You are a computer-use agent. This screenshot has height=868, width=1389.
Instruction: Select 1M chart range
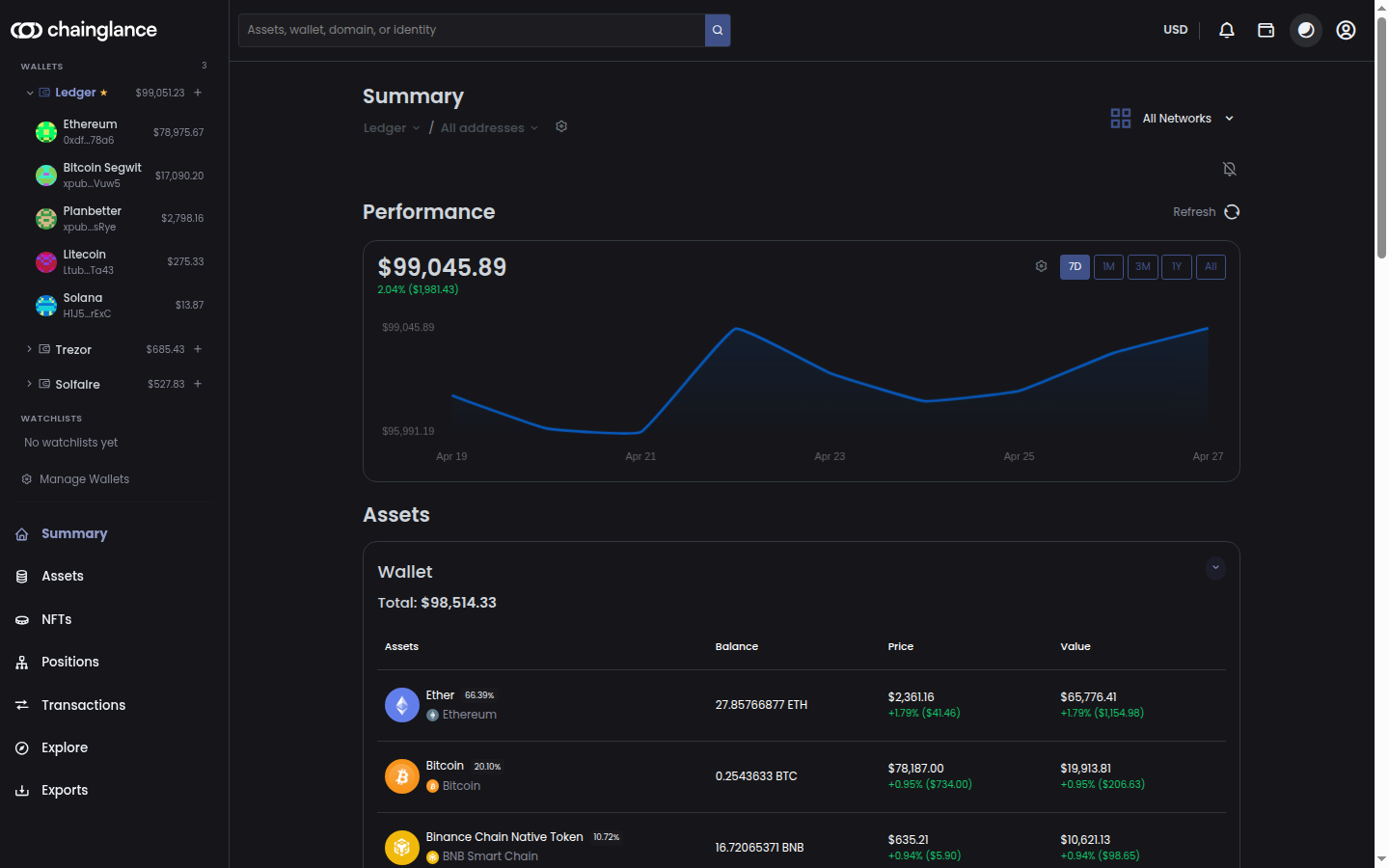point(1108,267)
